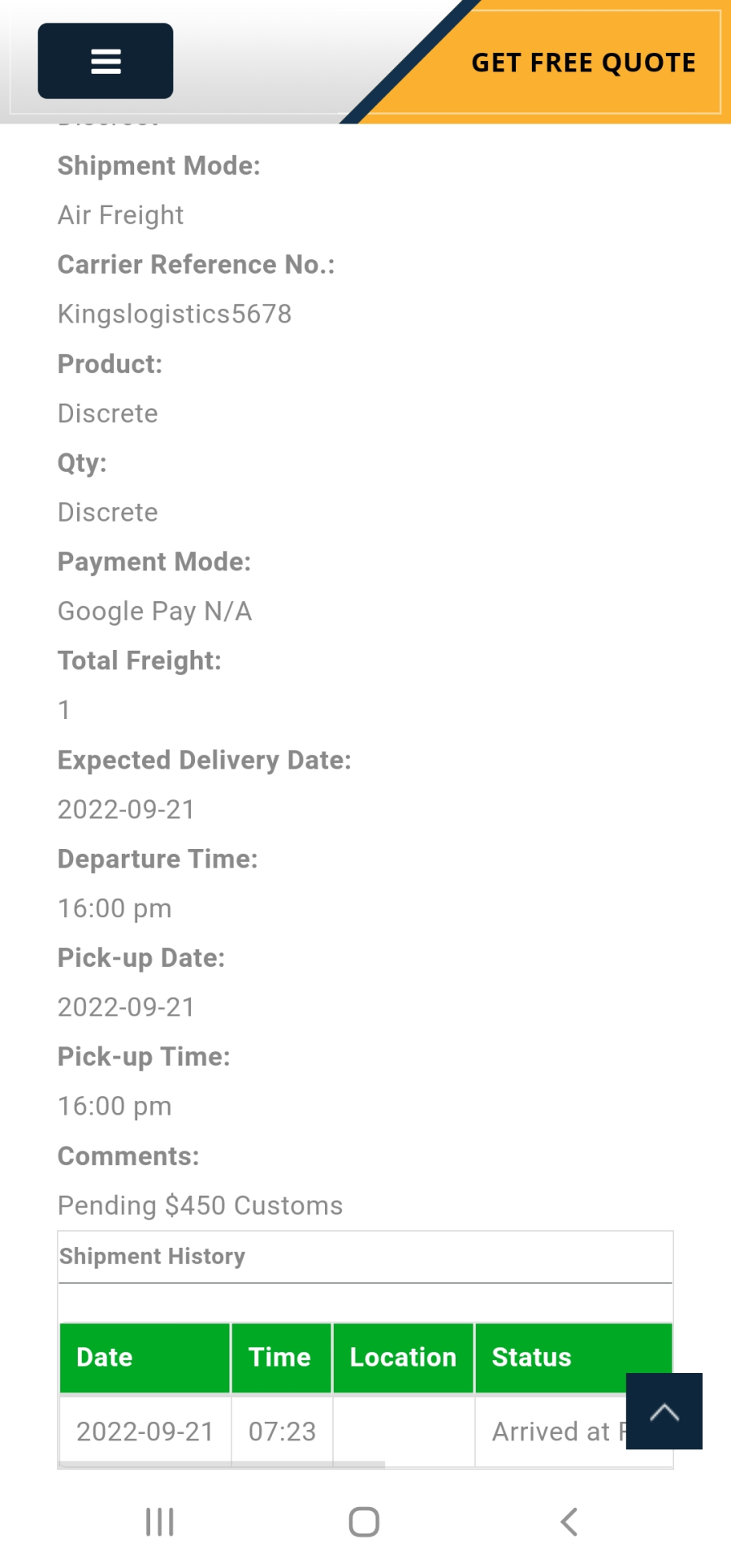Tap the Kingslogistics5678 reference number
Screen dimensions: 731x1568
[x=175, y=314]
